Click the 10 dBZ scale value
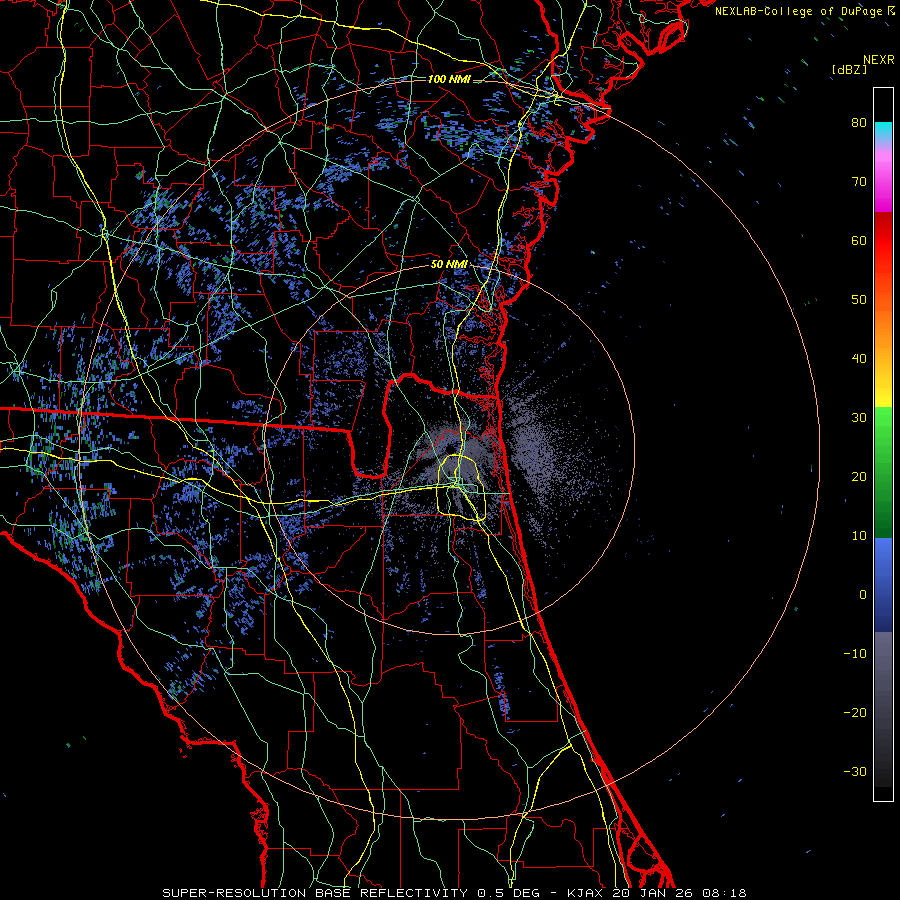Image resolution: width=900 pixels, height=900 pixels. click(x=859, y=536)
